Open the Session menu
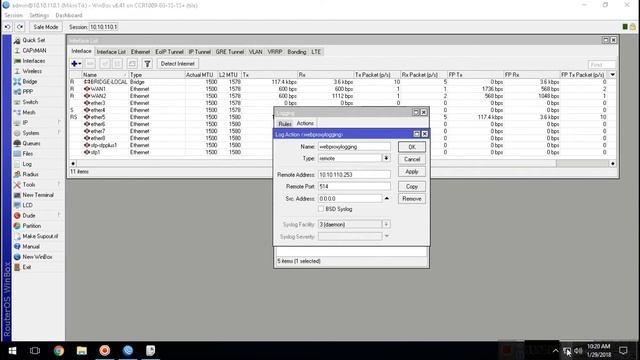This screenshot has width=640, height=360. [x=13, y=16]
